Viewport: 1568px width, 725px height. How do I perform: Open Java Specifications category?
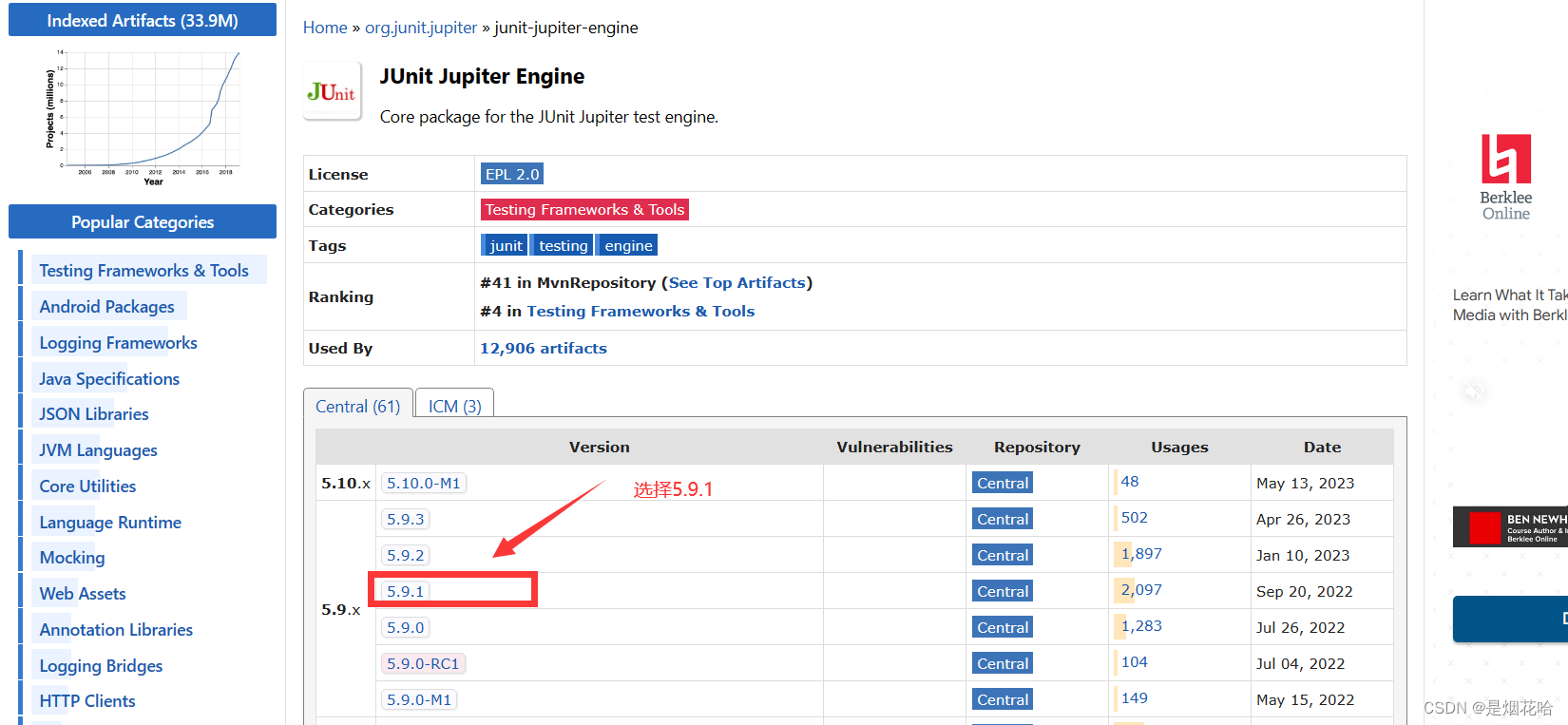point(109,379)
